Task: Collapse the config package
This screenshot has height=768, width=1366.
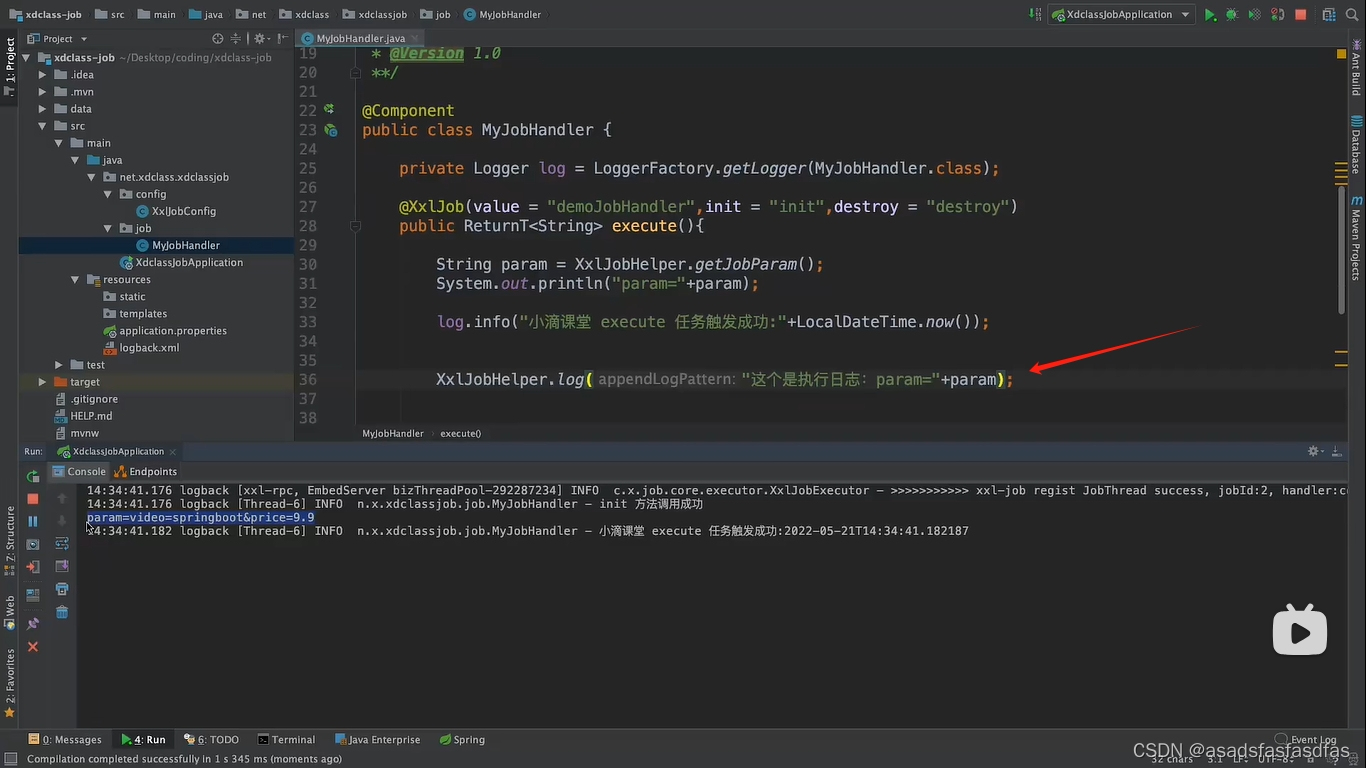Action: (x=108, y=194)
